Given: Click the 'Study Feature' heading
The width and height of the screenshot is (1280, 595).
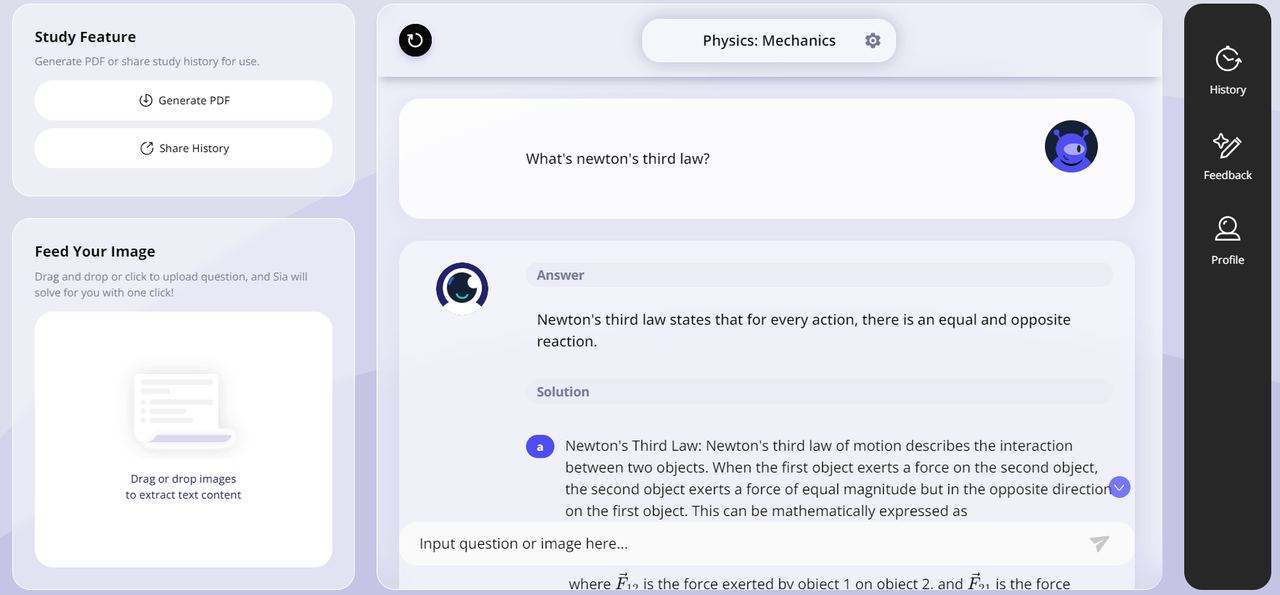Looking at the screenshot, I should click(85, 37).
